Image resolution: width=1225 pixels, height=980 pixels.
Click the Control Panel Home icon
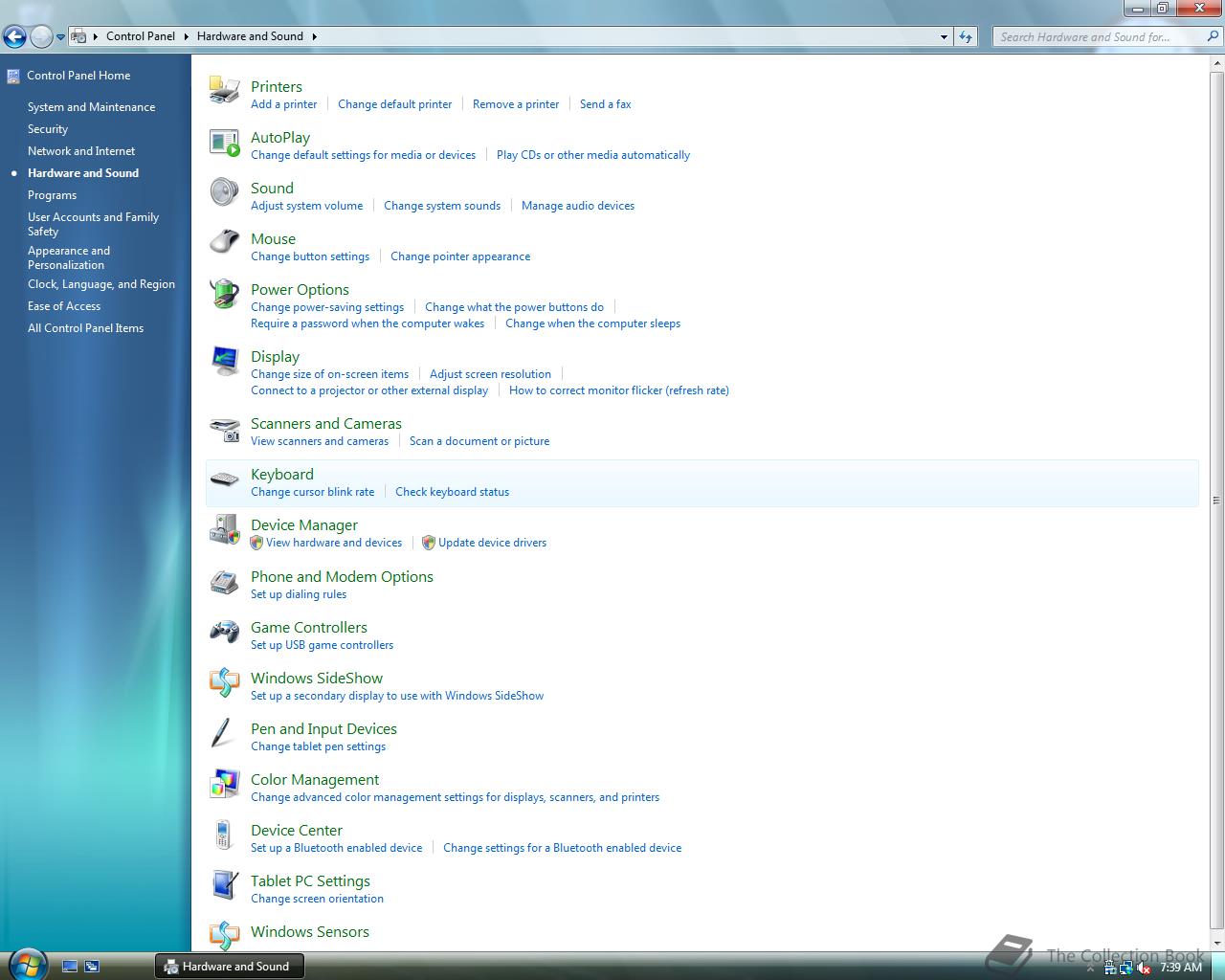13,76
